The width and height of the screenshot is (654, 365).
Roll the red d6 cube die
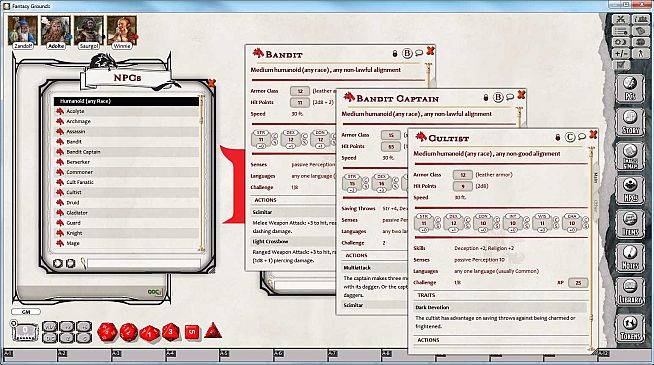click(x=192, y=332)
